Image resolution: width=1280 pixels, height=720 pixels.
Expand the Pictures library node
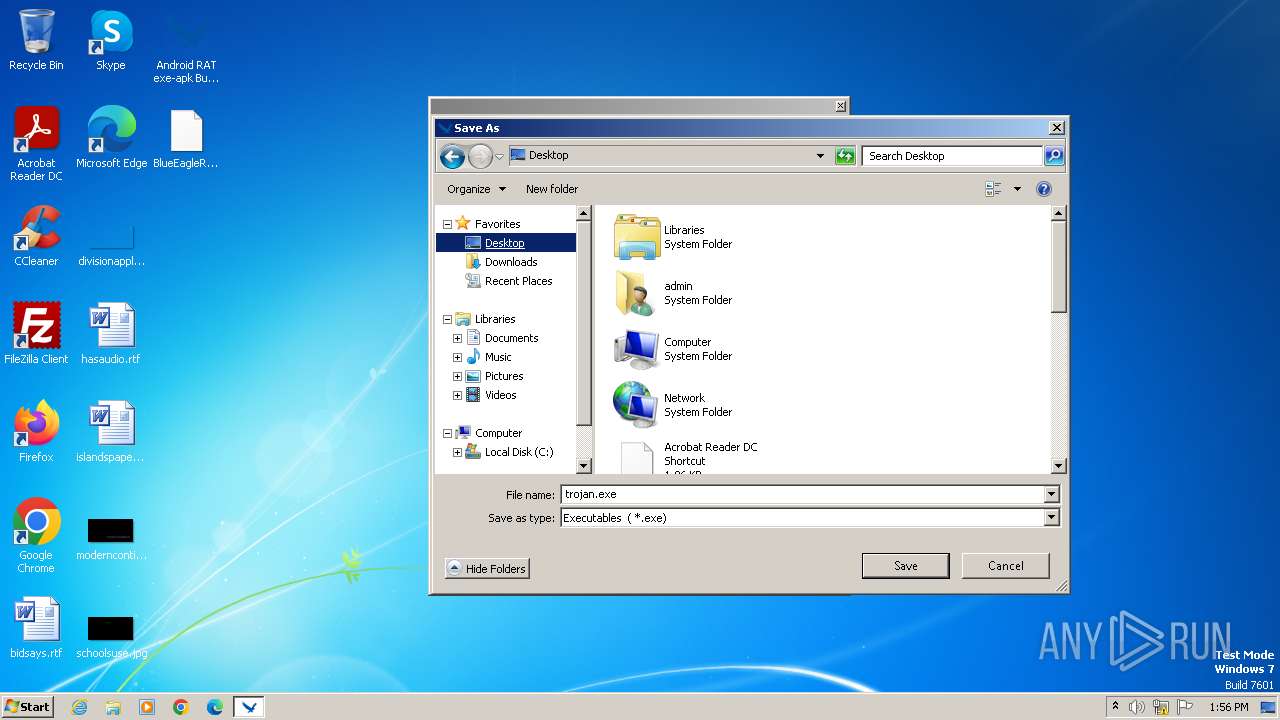(x=457, y=376)
